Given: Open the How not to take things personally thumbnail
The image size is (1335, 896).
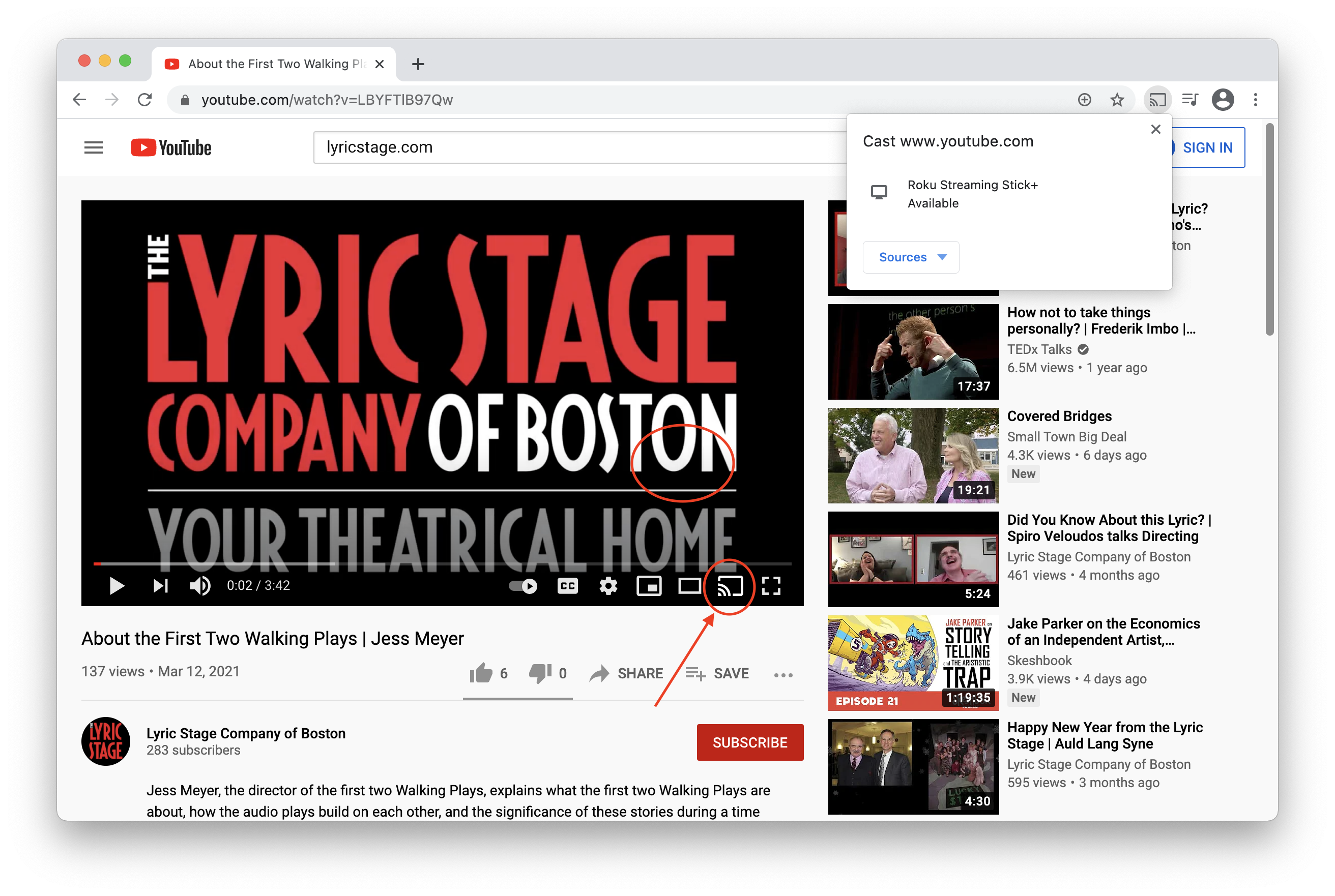Looking at the screenshot, I should pyautogui.click(x=913, y=351).
